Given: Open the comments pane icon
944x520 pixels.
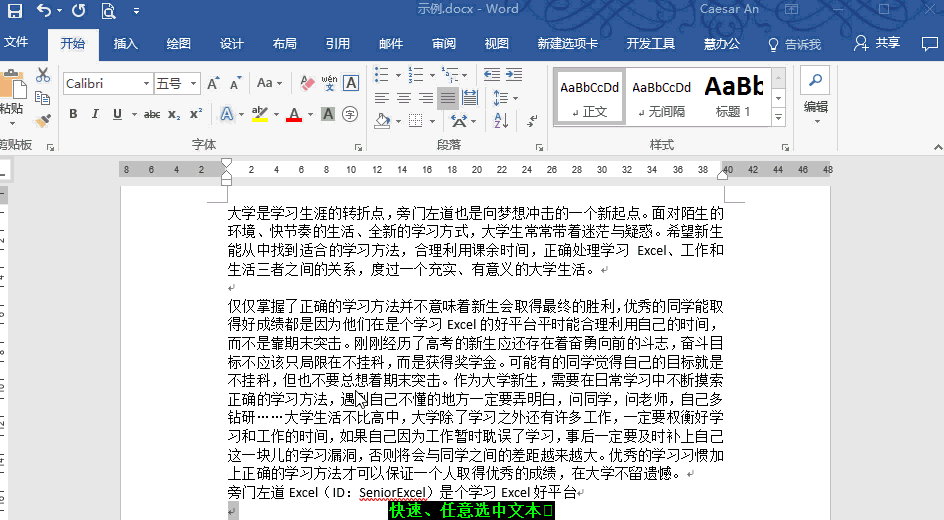Looking at the screenshot, I should pos(930,43).
